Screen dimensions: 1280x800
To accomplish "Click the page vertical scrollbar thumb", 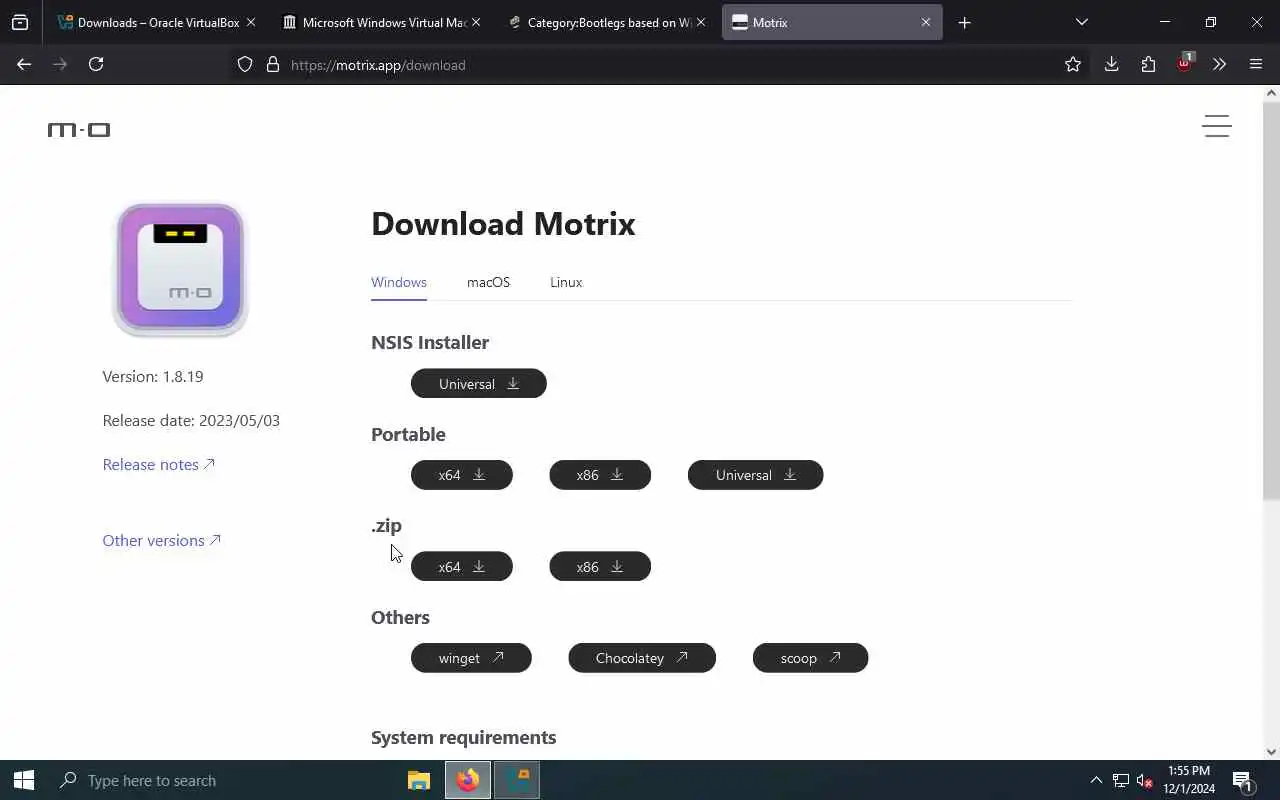I will [1271, 300].
